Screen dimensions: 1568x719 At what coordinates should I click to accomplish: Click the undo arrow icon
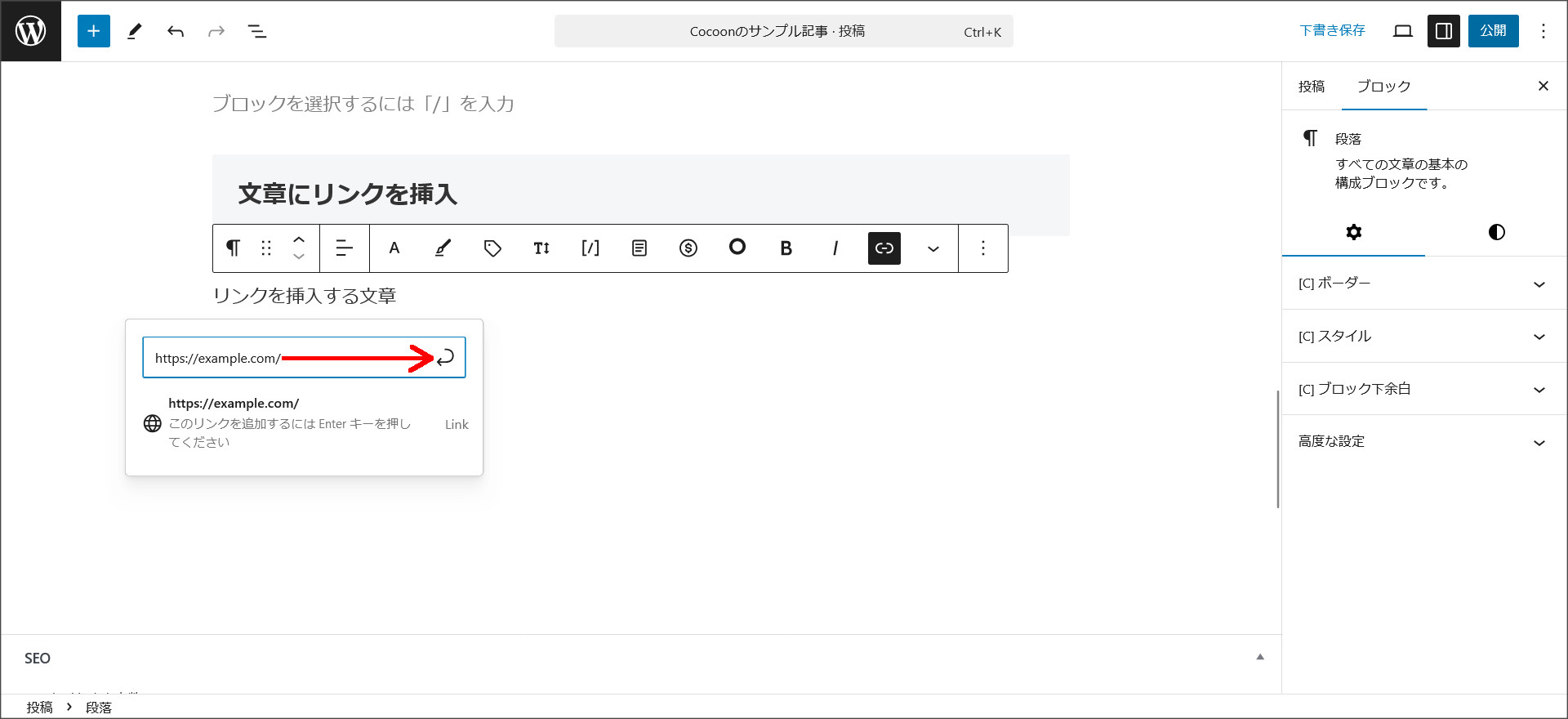click(x=176, y=31)
